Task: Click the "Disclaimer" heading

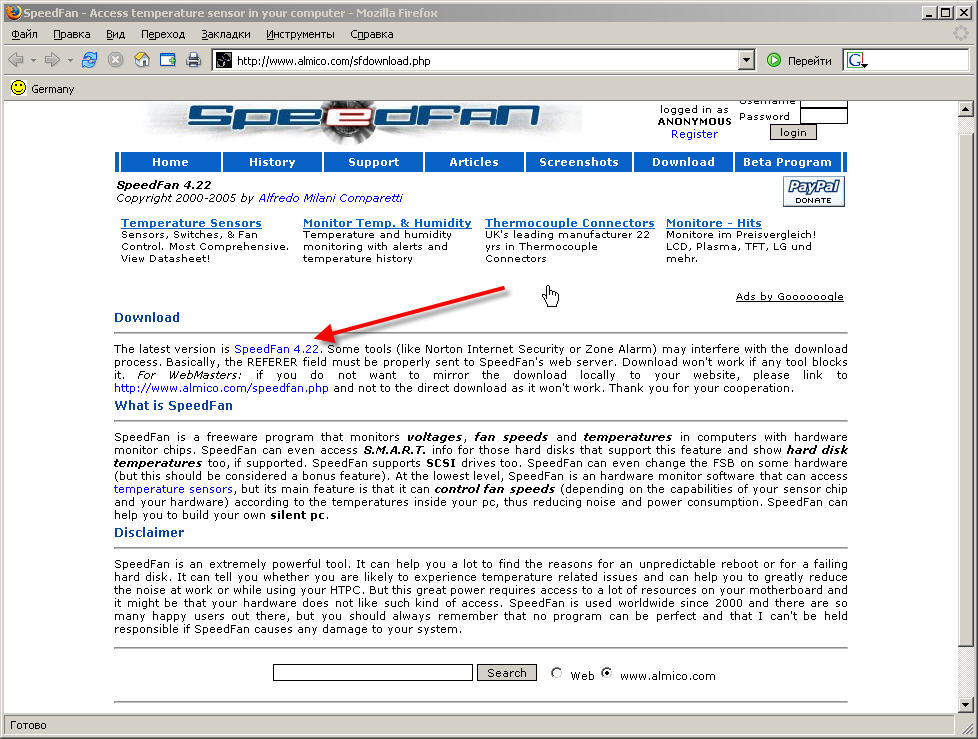Action: [149, 533]
